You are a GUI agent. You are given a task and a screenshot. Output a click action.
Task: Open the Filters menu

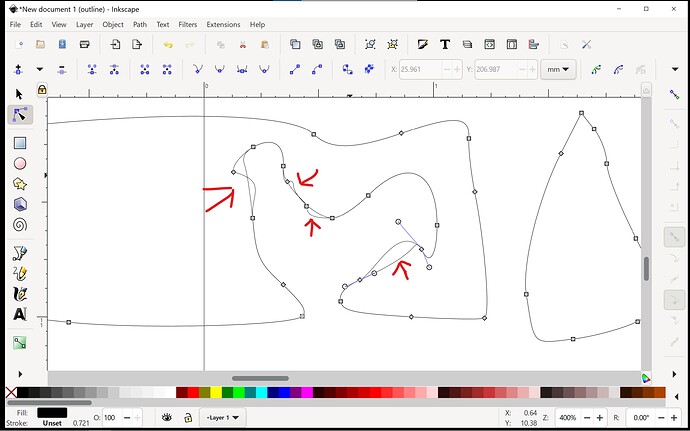(187, 25)
